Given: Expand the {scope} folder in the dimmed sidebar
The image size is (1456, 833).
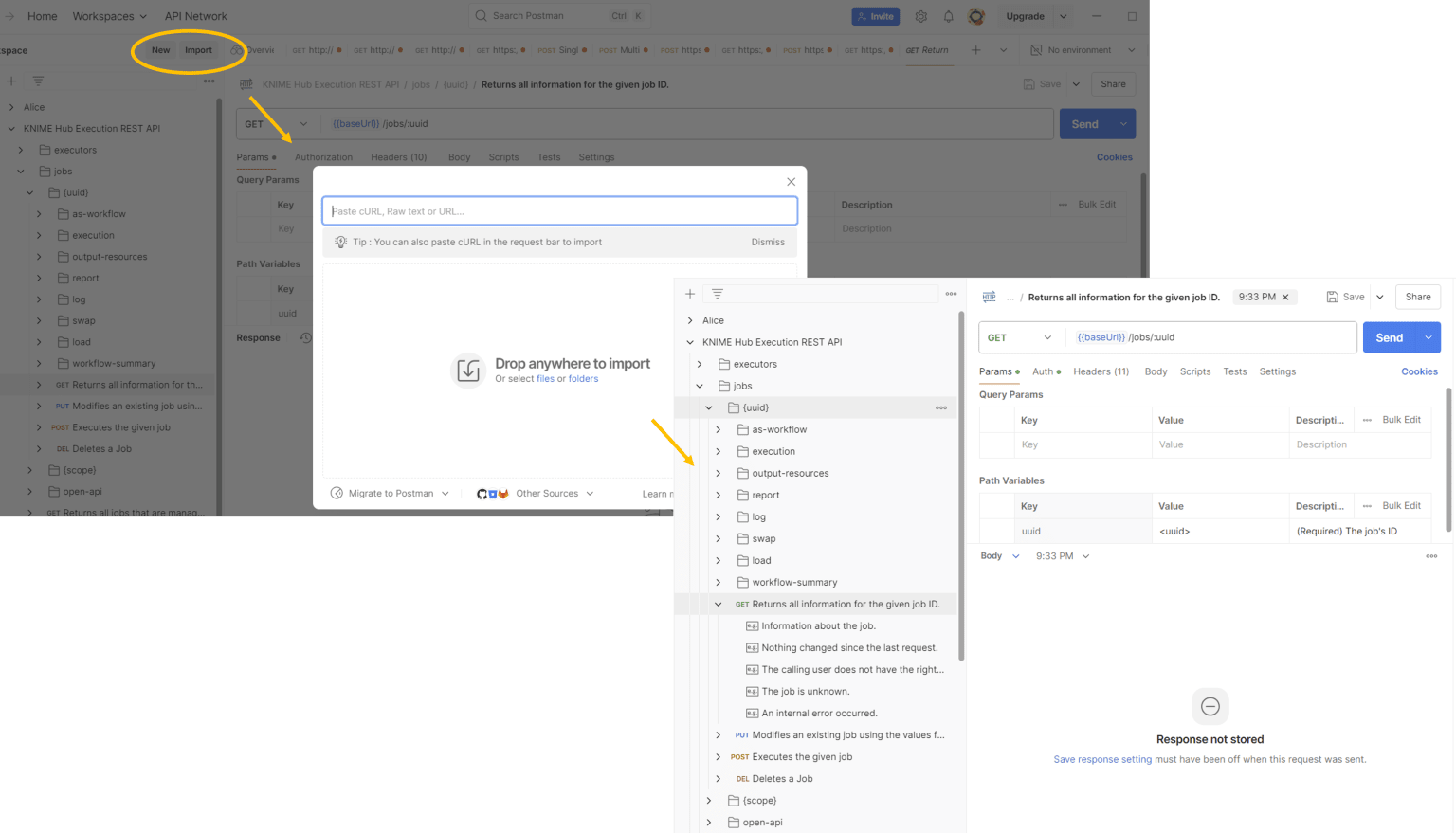Looking at the screenshot, I should [x=29, y=470].
